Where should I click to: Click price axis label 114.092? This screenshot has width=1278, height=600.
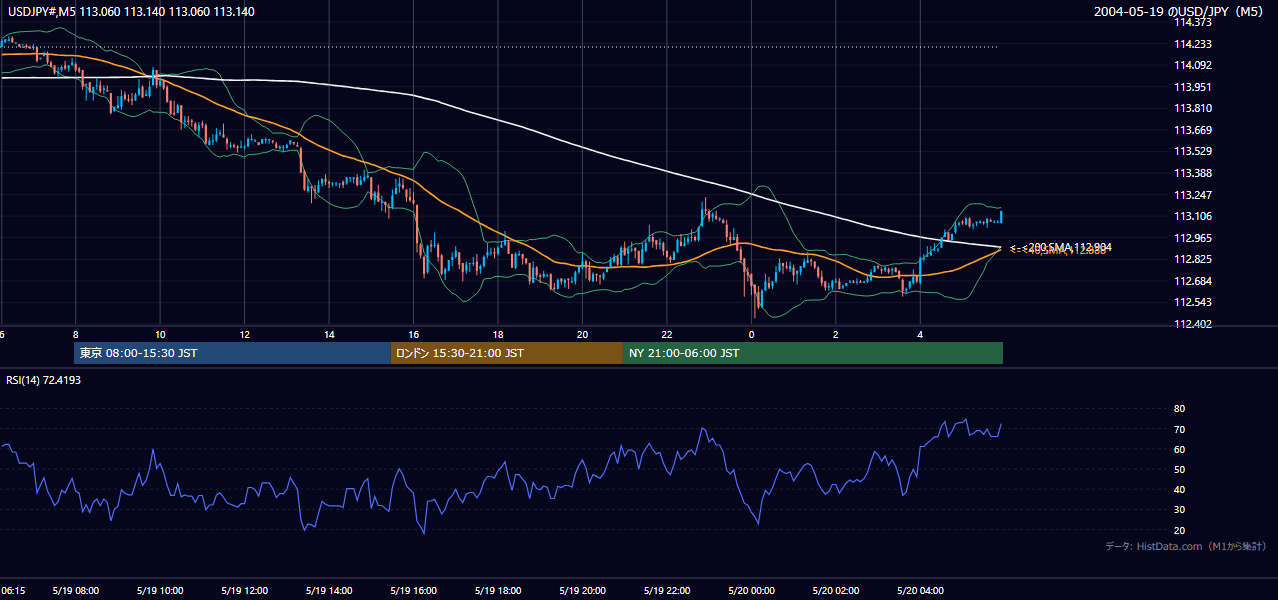1192,65
